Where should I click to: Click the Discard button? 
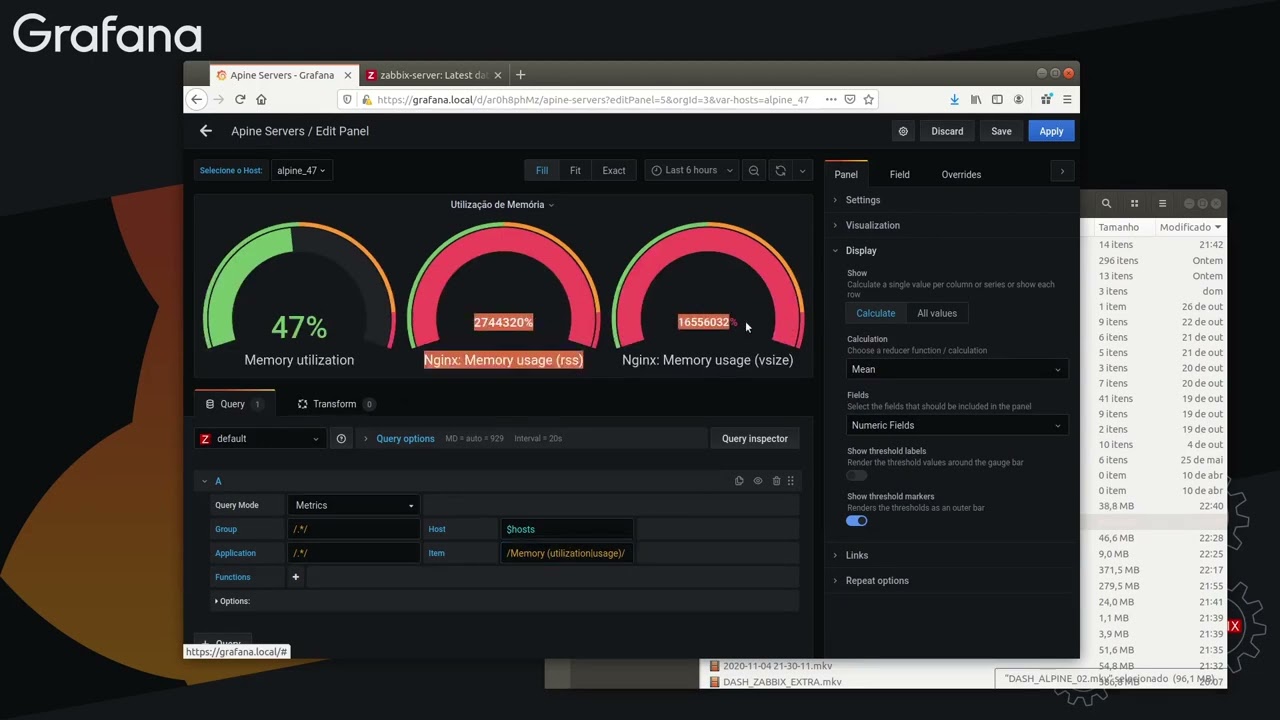click(x=947, y=131)
